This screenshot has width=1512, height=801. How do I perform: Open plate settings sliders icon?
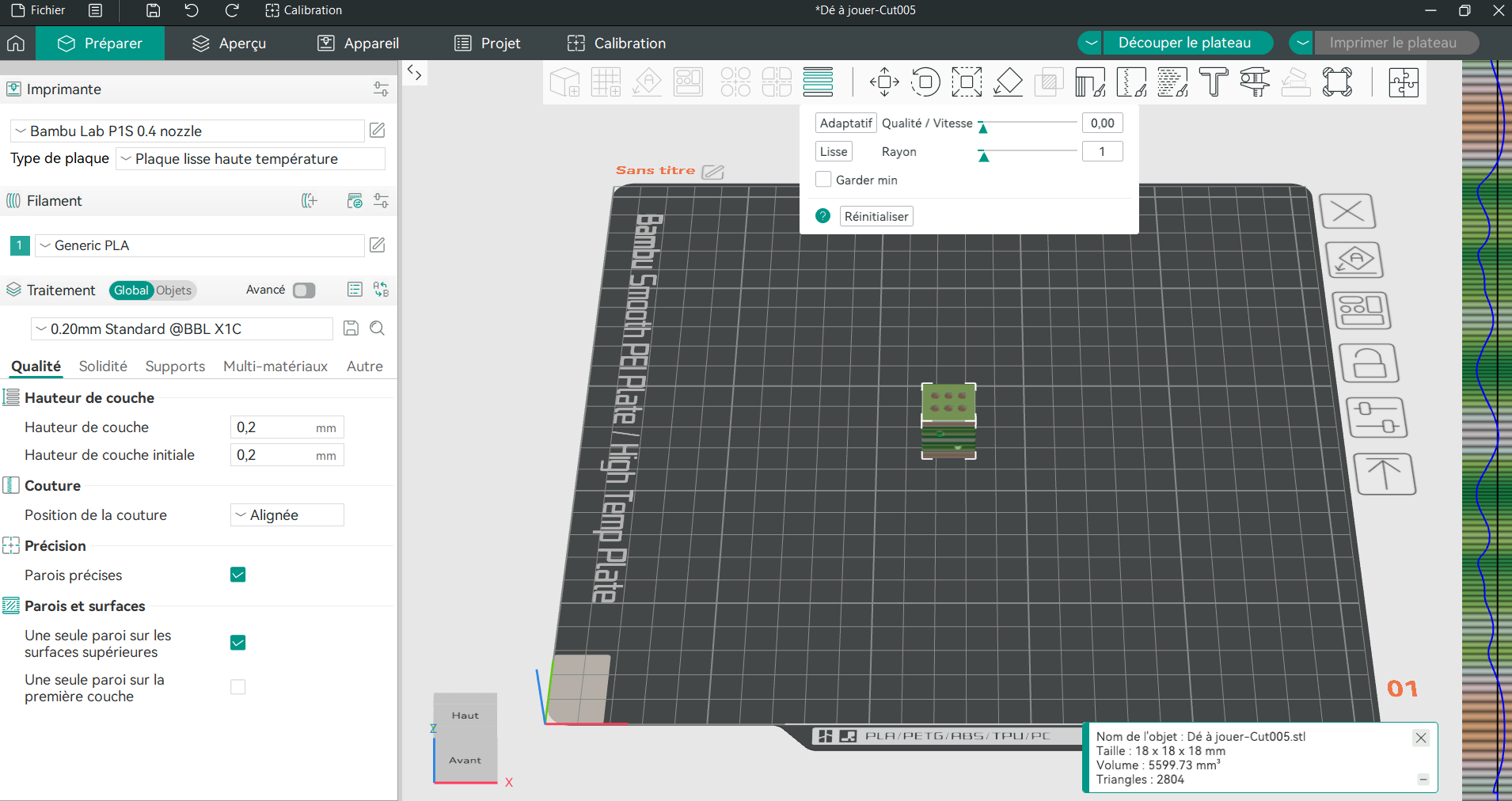[1377, 418]
